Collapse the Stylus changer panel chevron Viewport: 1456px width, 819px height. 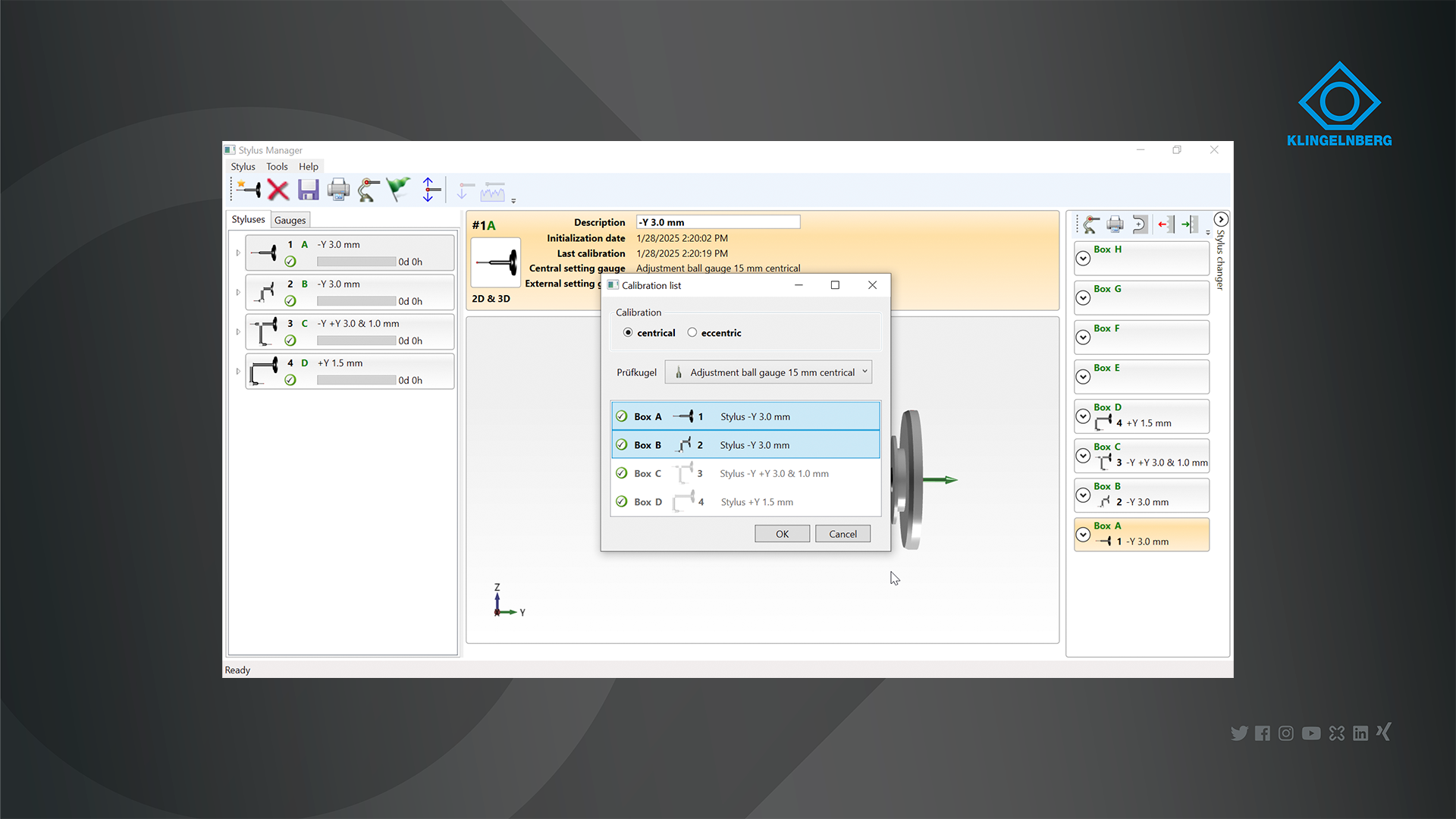[1221, 219]
